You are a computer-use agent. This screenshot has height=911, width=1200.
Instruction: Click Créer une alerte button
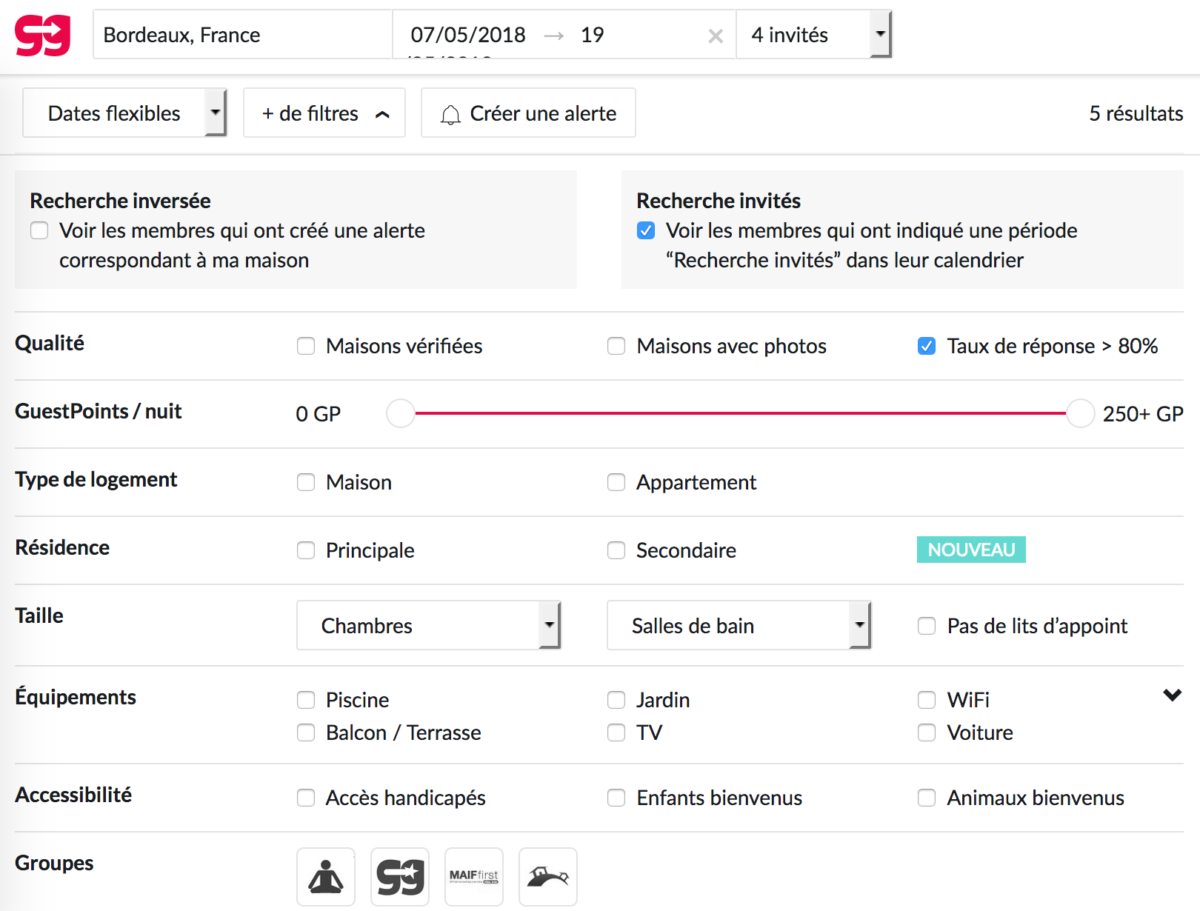(528, 113)
